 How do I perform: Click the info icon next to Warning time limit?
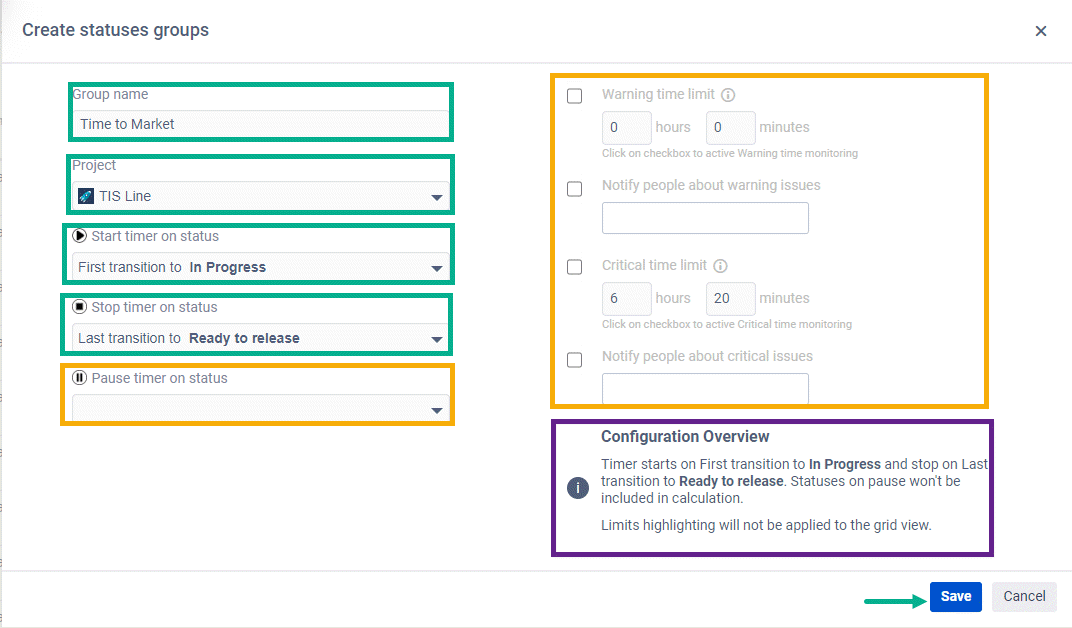[x=728, y=95]
